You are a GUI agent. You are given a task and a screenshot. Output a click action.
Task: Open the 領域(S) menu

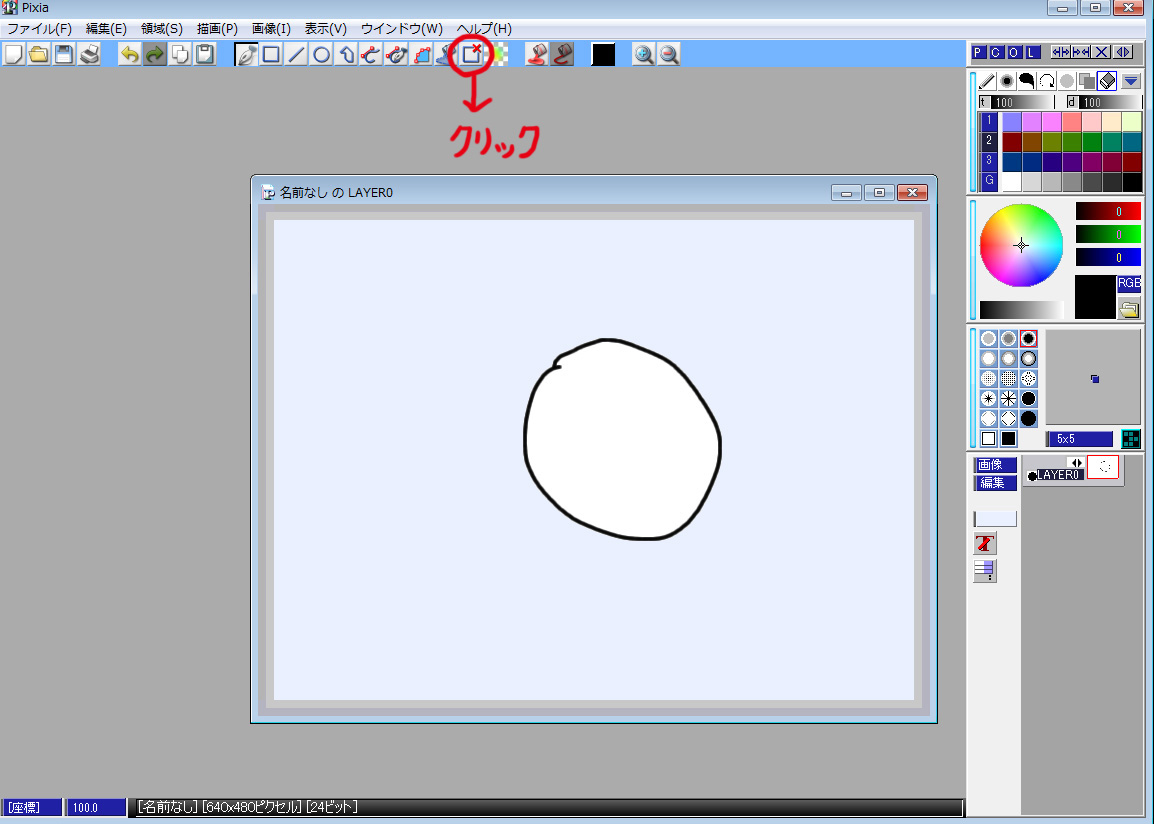coord(162,29)
